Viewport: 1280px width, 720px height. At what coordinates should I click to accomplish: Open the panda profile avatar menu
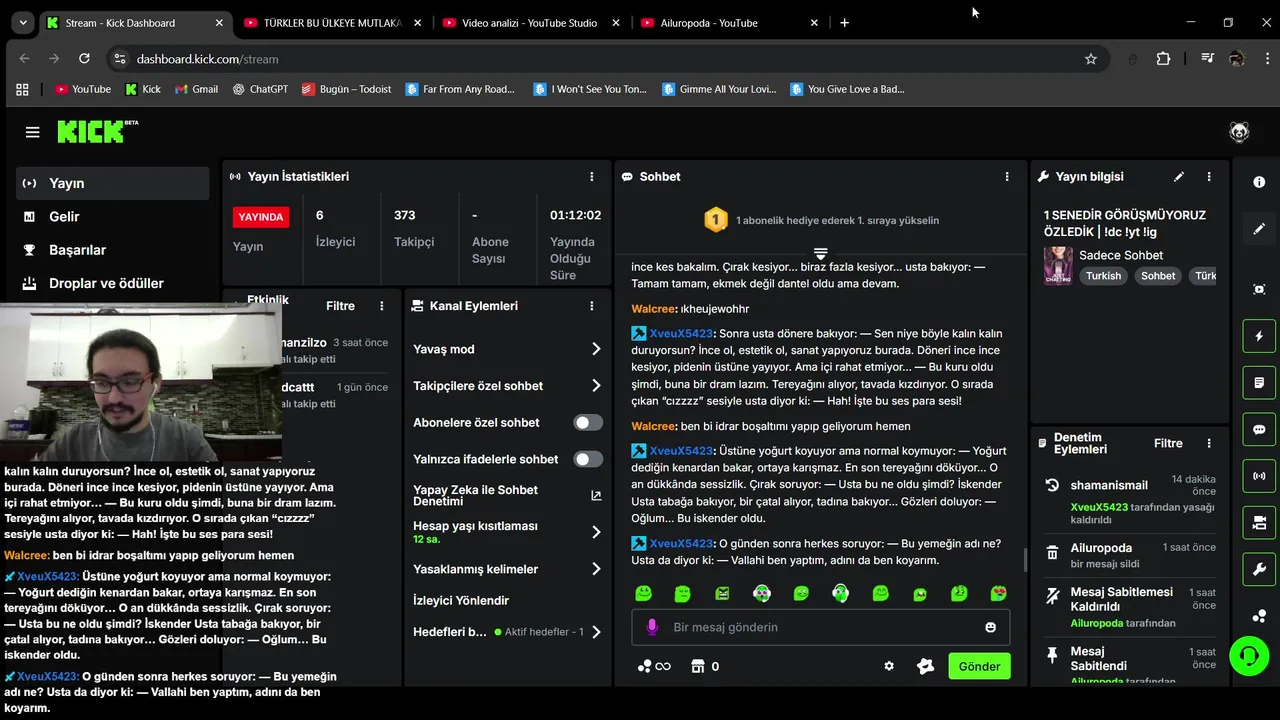pos(1239,132)
